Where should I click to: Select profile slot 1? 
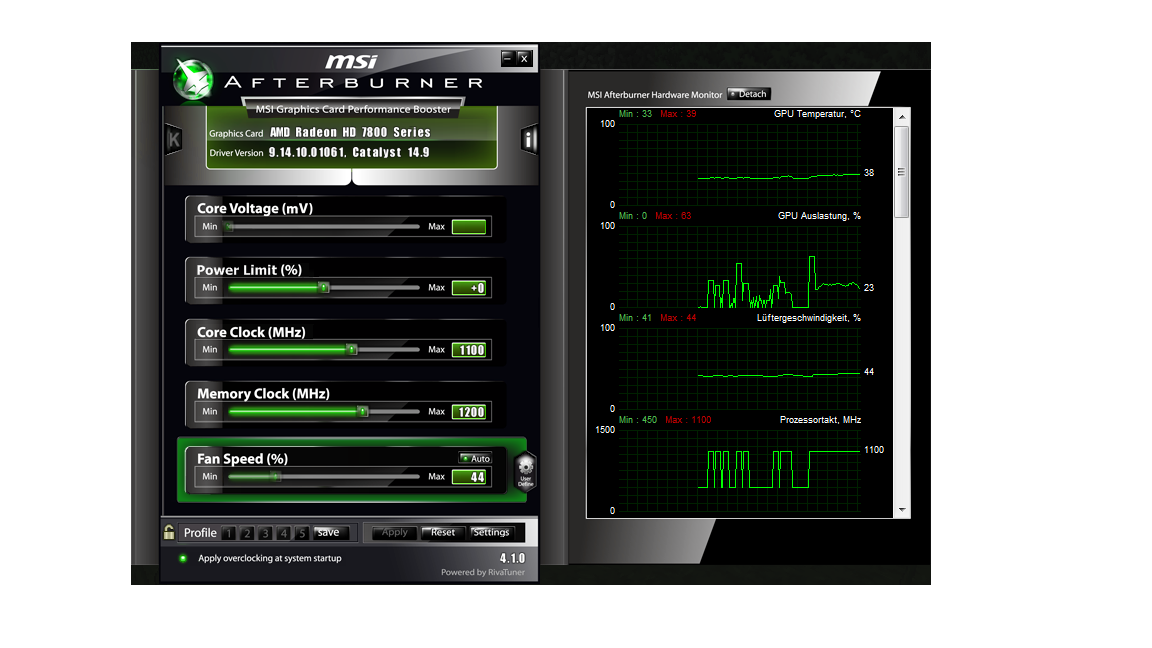[229, 533]
